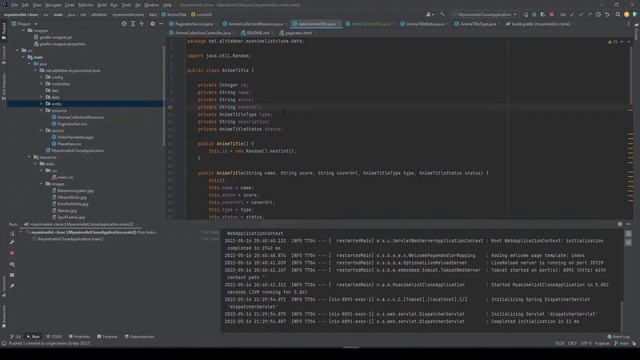Collapse the images folder

point(41,184)
